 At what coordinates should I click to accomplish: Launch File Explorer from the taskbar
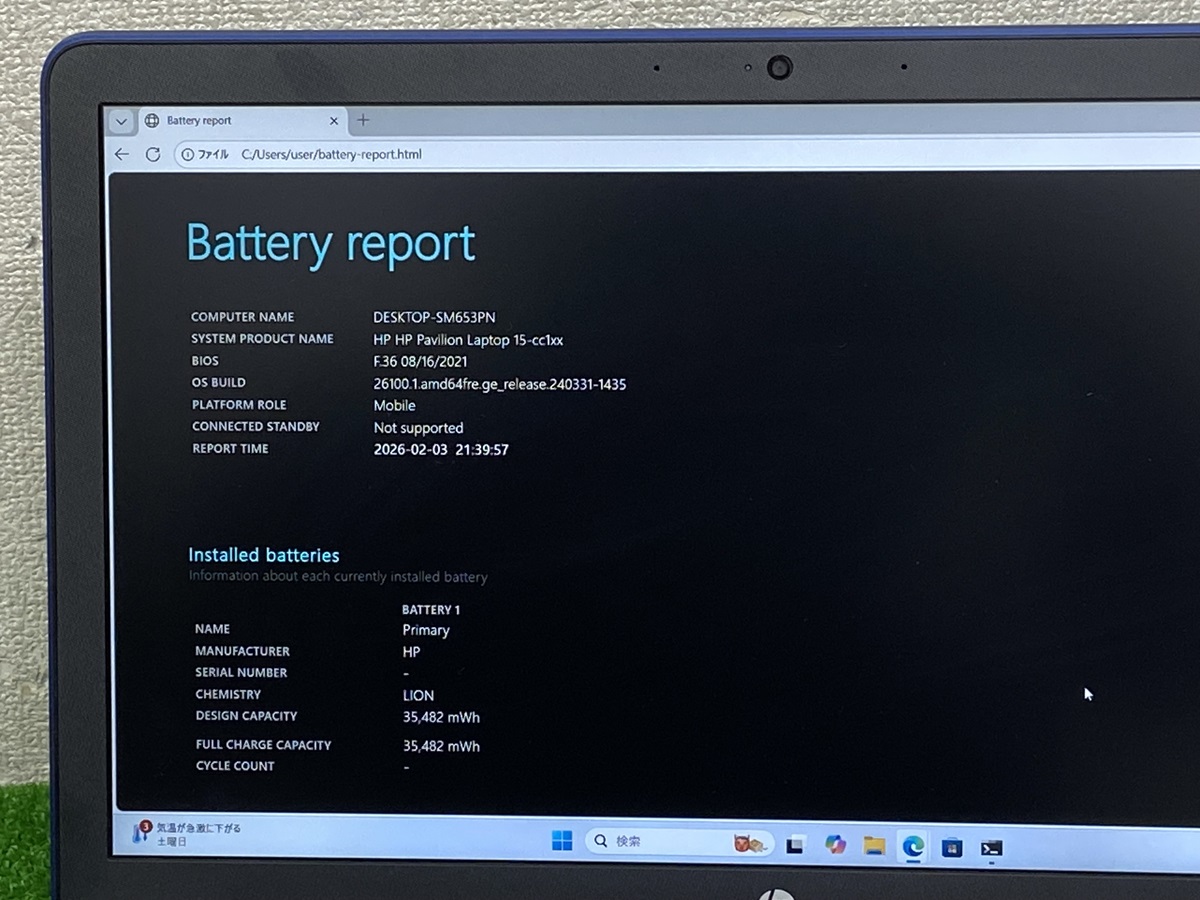click(874, 845)
